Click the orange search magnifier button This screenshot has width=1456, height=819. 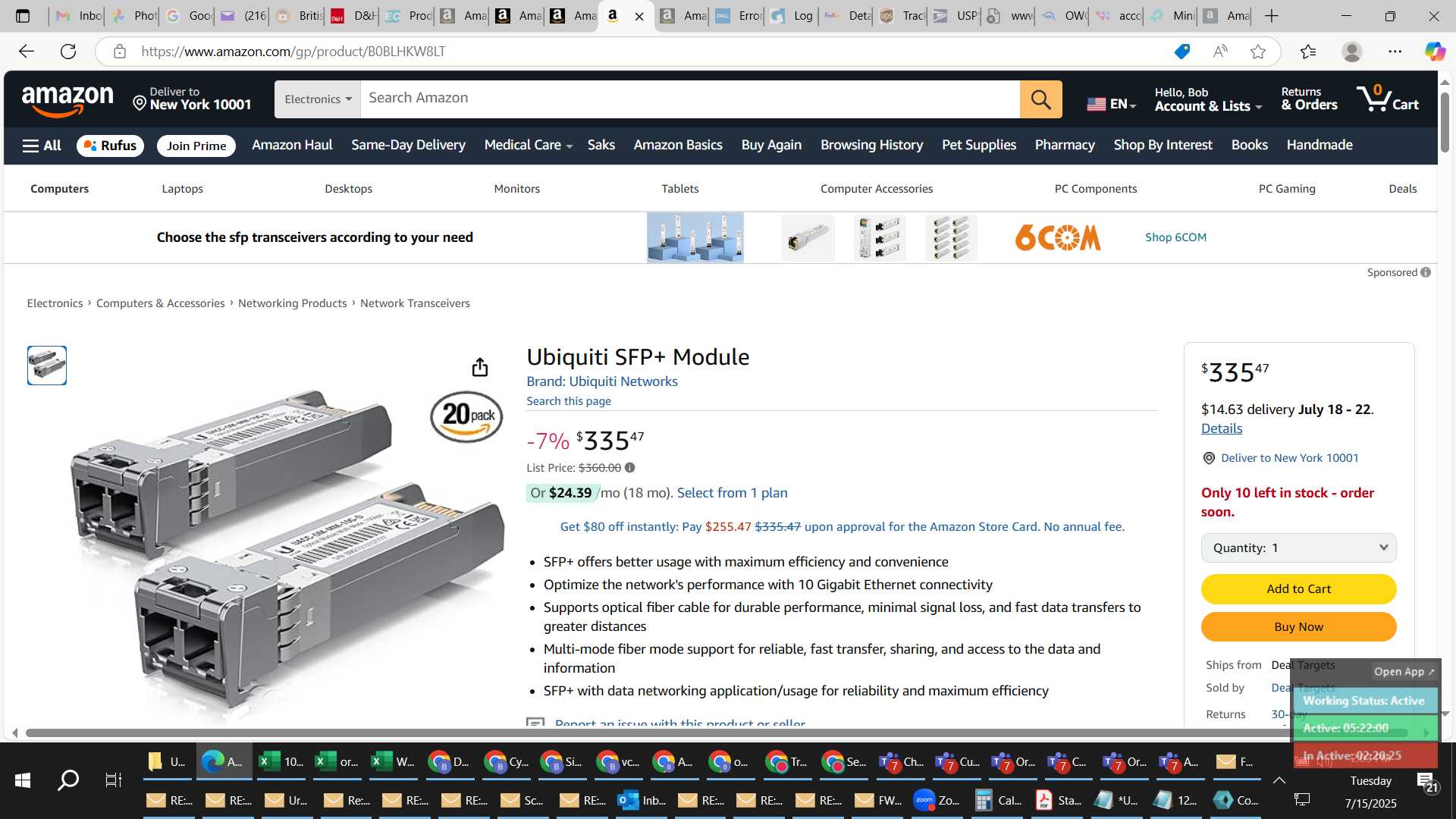(1040, 99)
